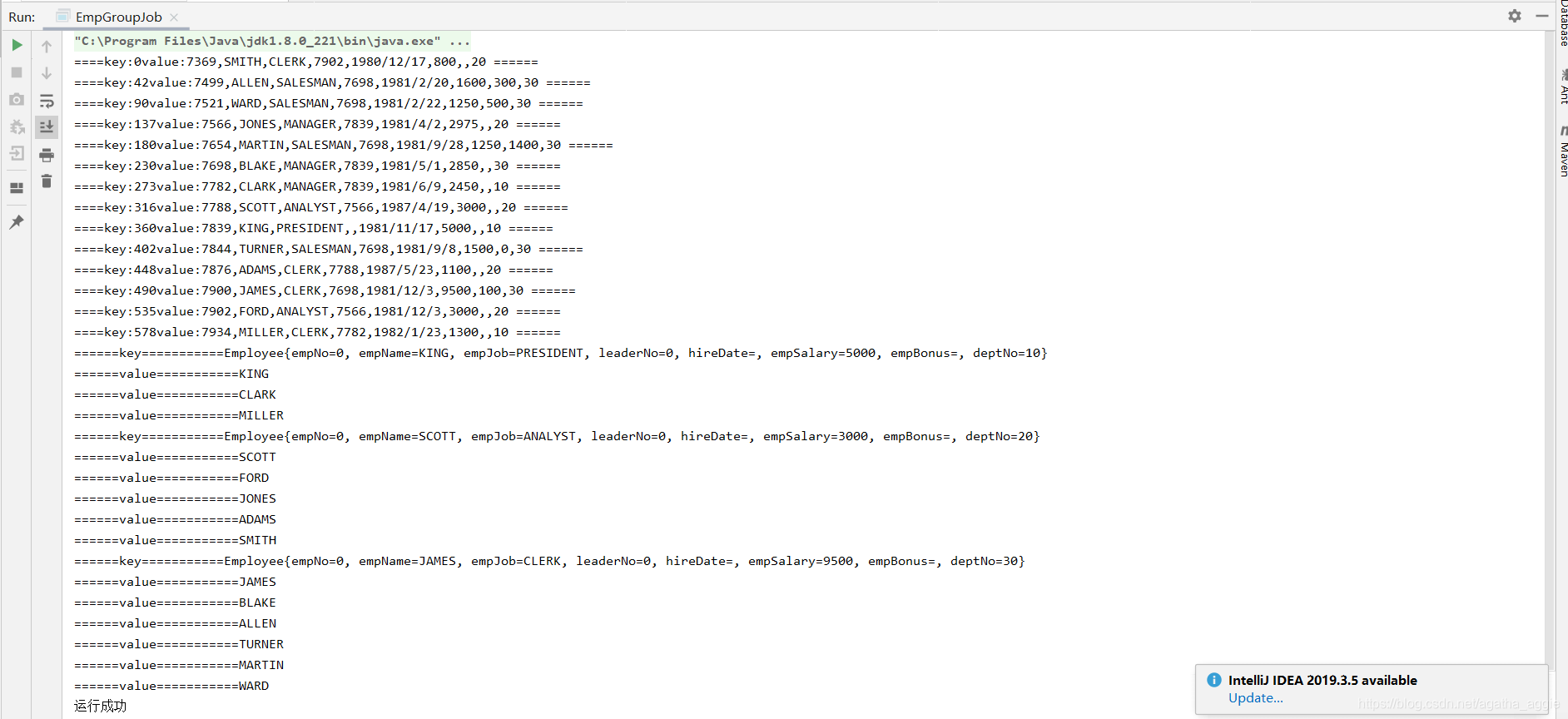
Task: Click the SMITH record line key:0
Action: point(305,62)
